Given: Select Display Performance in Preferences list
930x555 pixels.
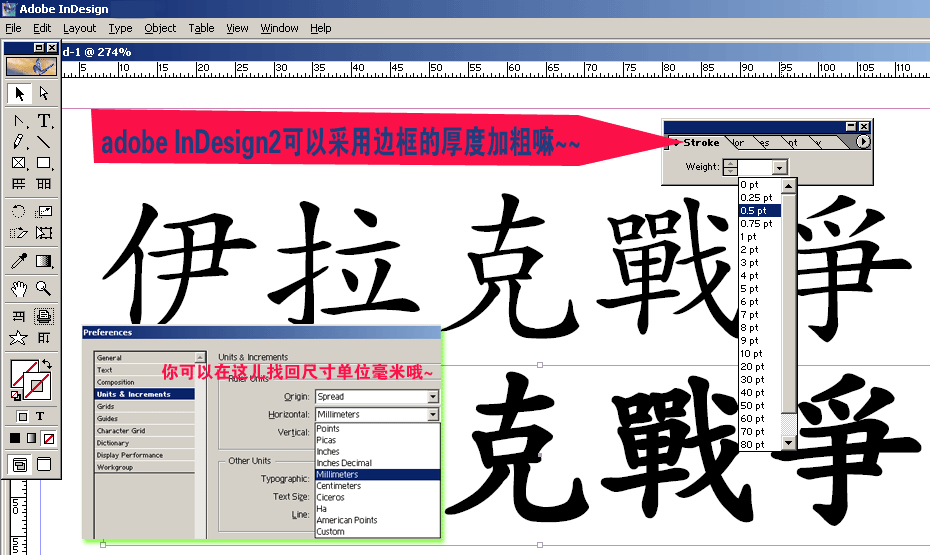Looking at the screenshot, I should (x=145, y=455).
